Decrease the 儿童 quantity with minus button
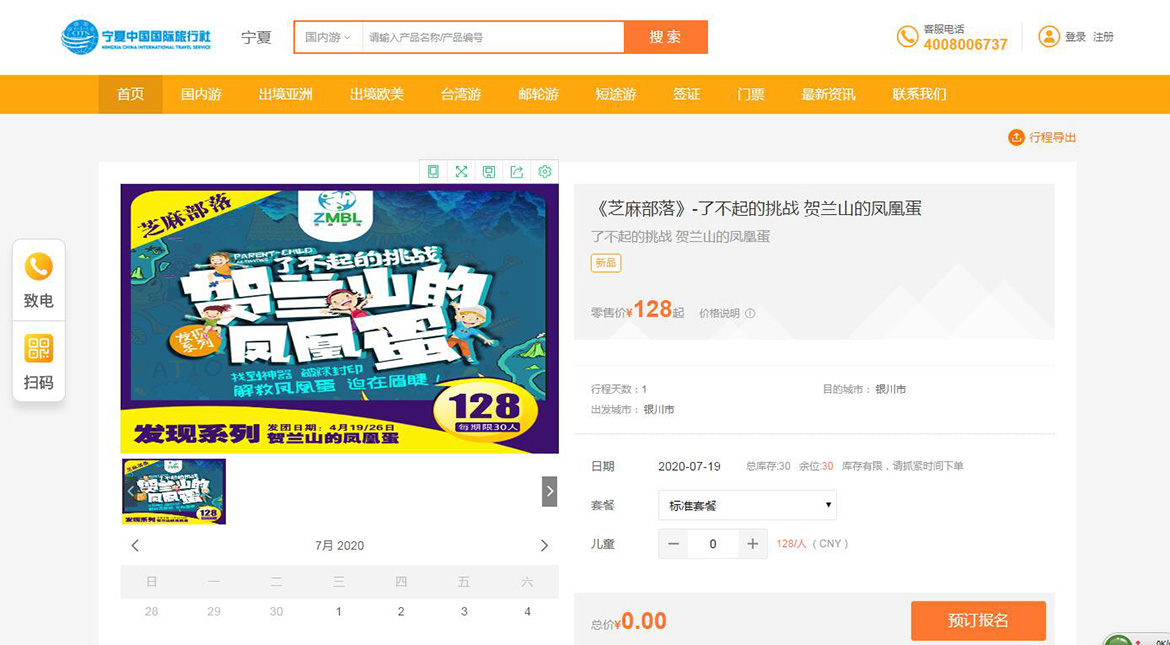The width and height of the screenshot is (1170, 645). (673, 544)
